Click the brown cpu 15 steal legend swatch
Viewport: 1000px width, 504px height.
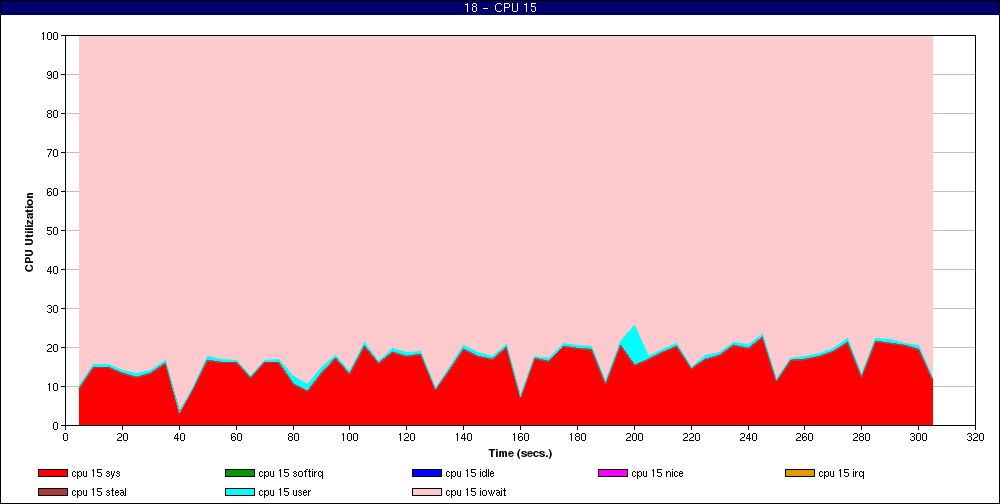pos(53,492)
